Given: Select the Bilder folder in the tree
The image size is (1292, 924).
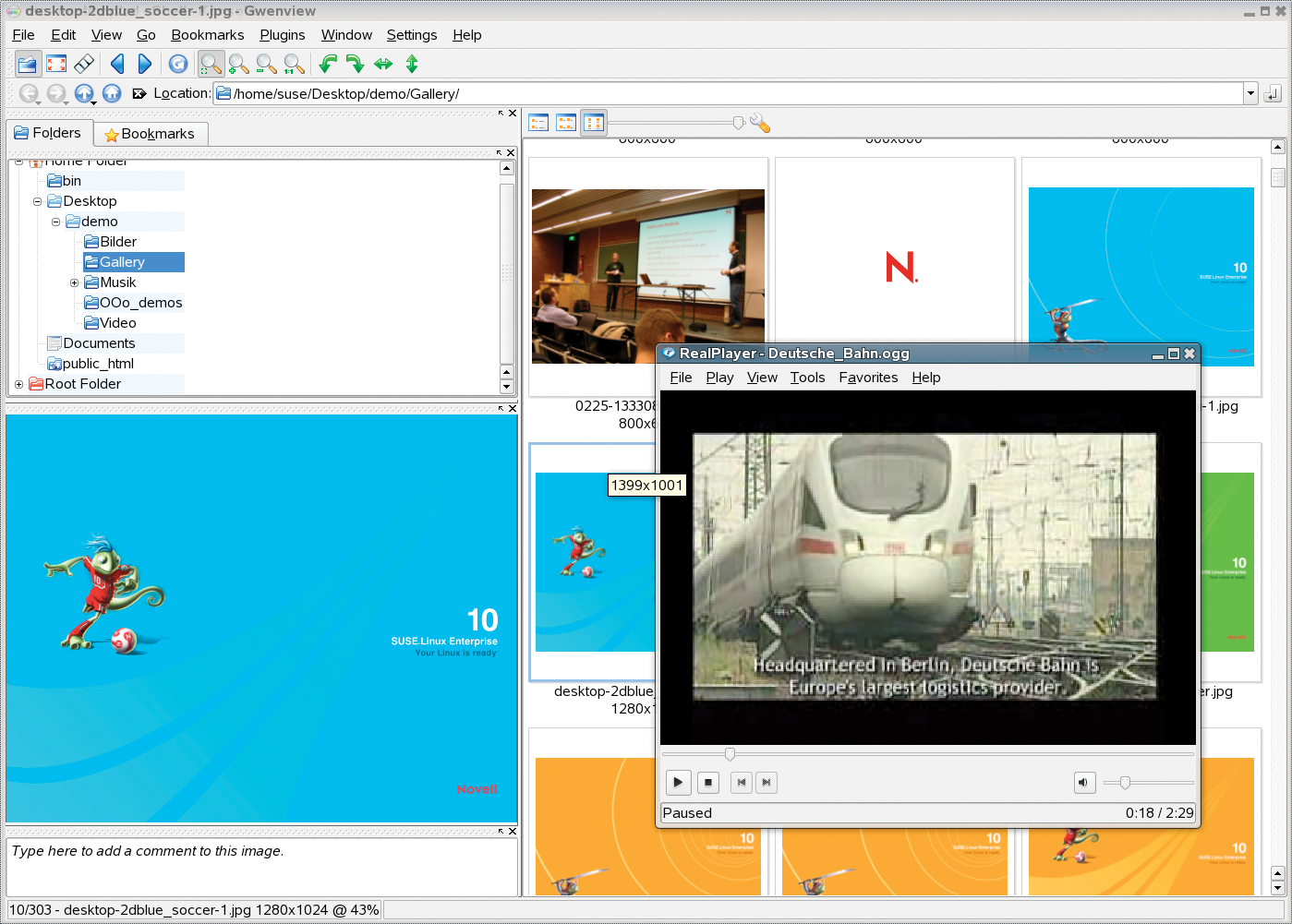Looking at the screenshot, I should (111, 242).
